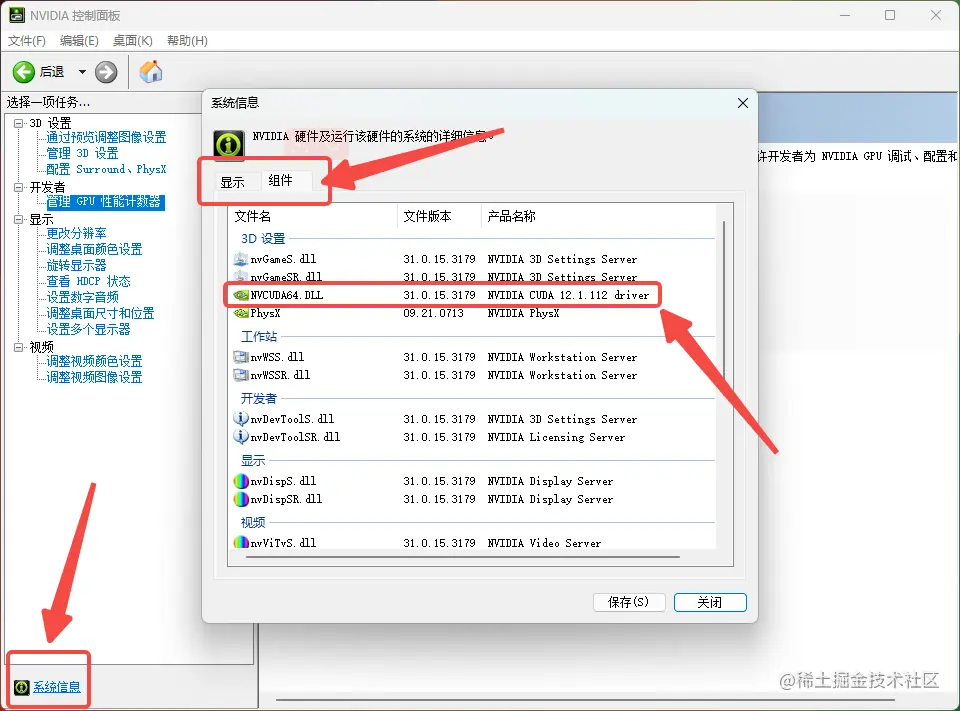Select 查看 HDCP 状态 in tree
960x711 pixels.
click(89, 281)
